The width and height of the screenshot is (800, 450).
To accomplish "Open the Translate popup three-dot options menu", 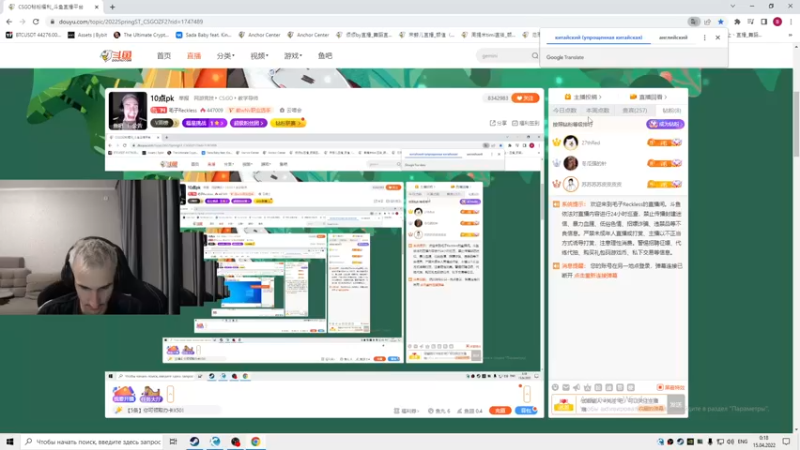I will [x=705, y=38].
